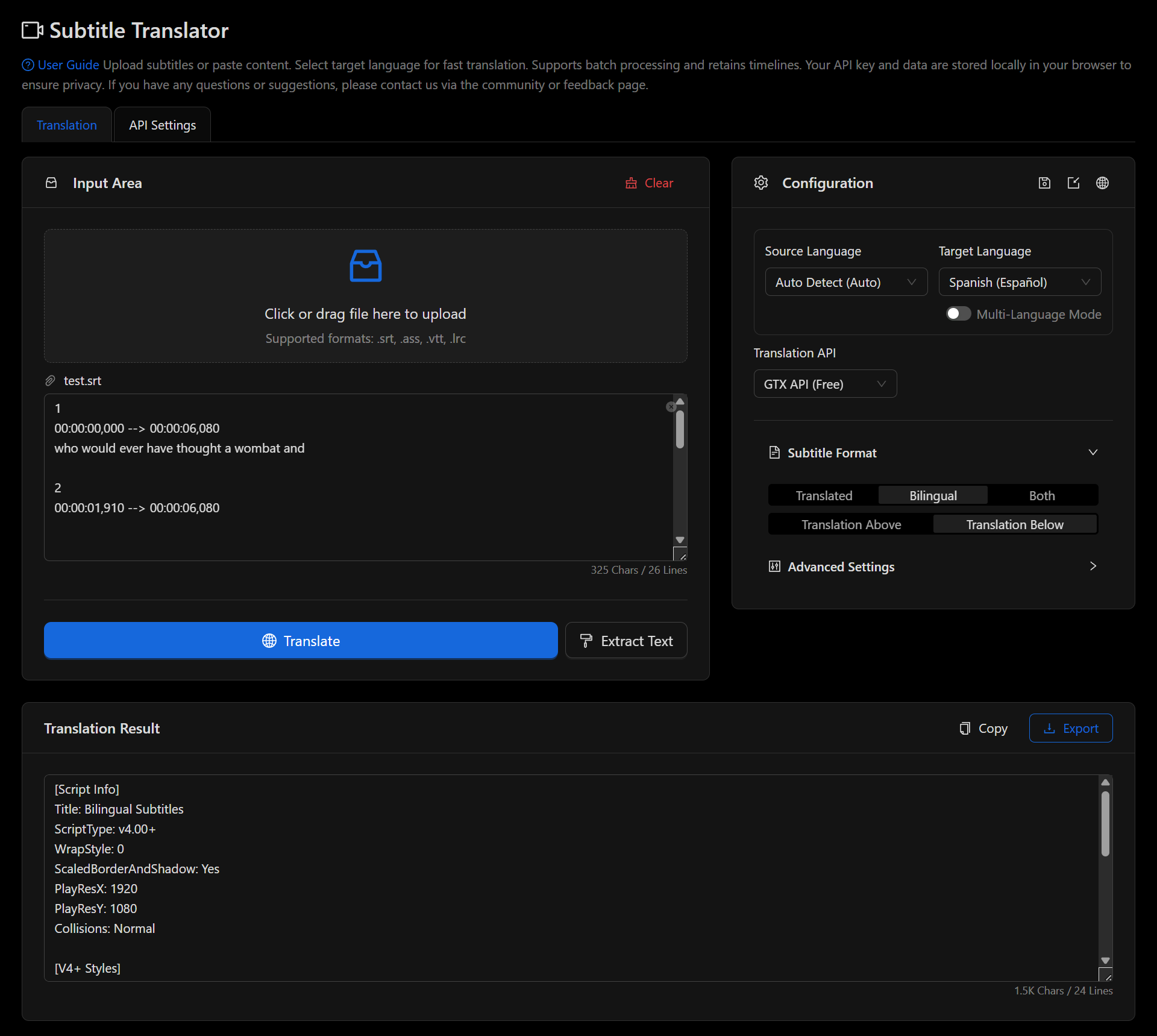Switch to the API Settings tab
The width and height of the screenshot is (1157, 1036).
[162, 125]
